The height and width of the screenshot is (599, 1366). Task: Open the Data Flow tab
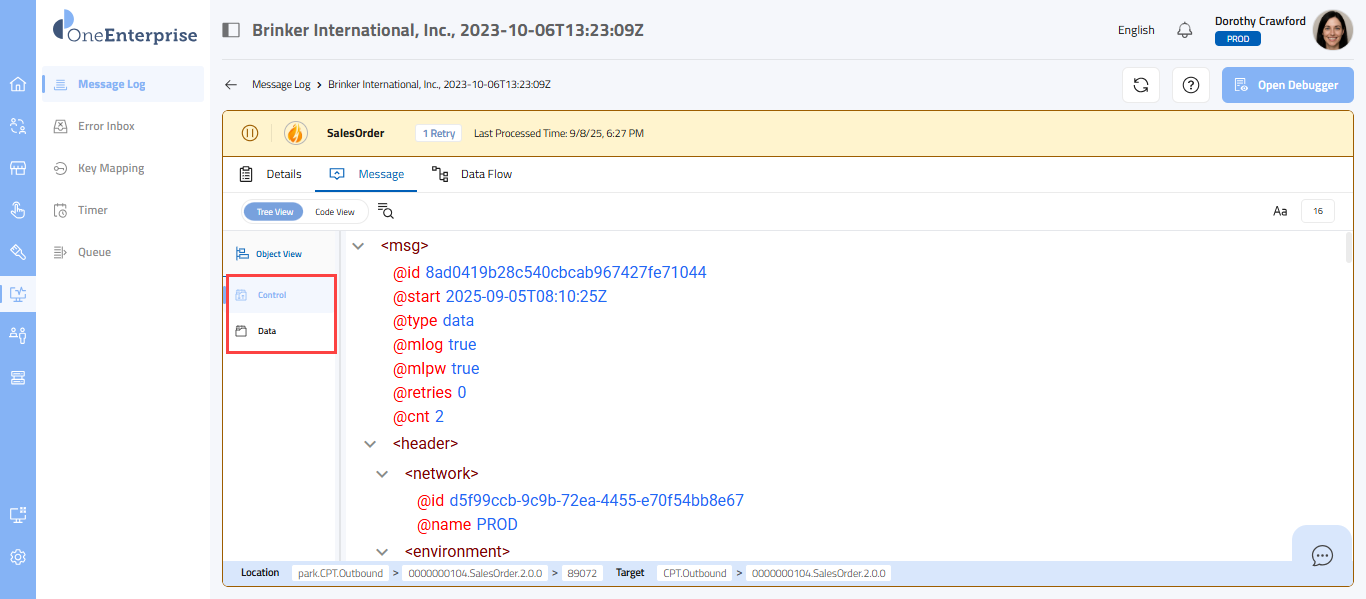pos(472,174)
